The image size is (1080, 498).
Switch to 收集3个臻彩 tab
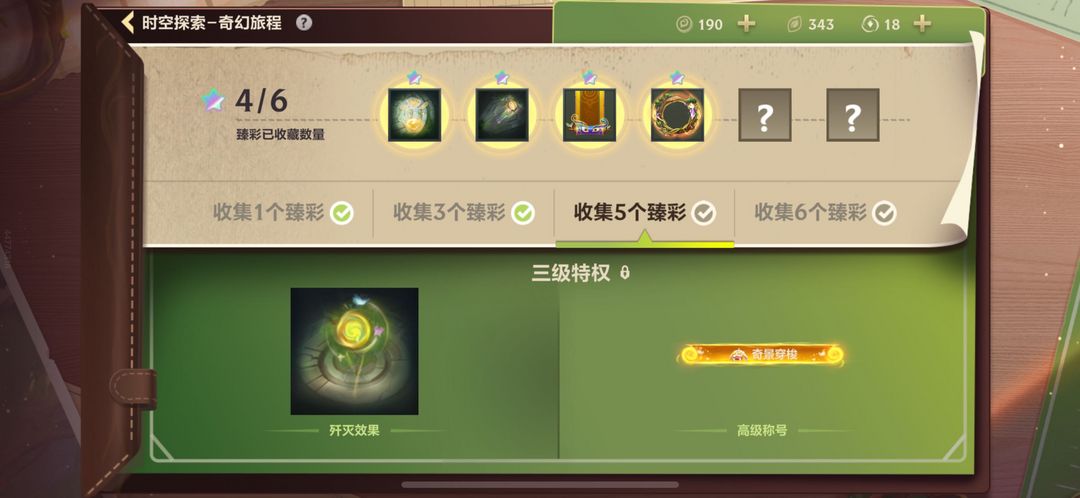[x=464, y=213]
